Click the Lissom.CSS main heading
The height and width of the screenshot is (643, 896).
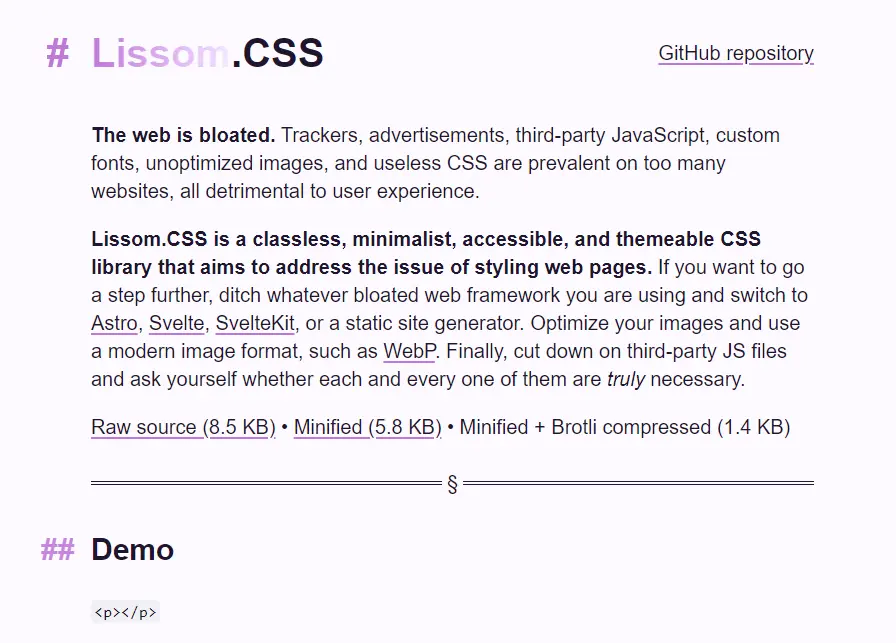207,53
